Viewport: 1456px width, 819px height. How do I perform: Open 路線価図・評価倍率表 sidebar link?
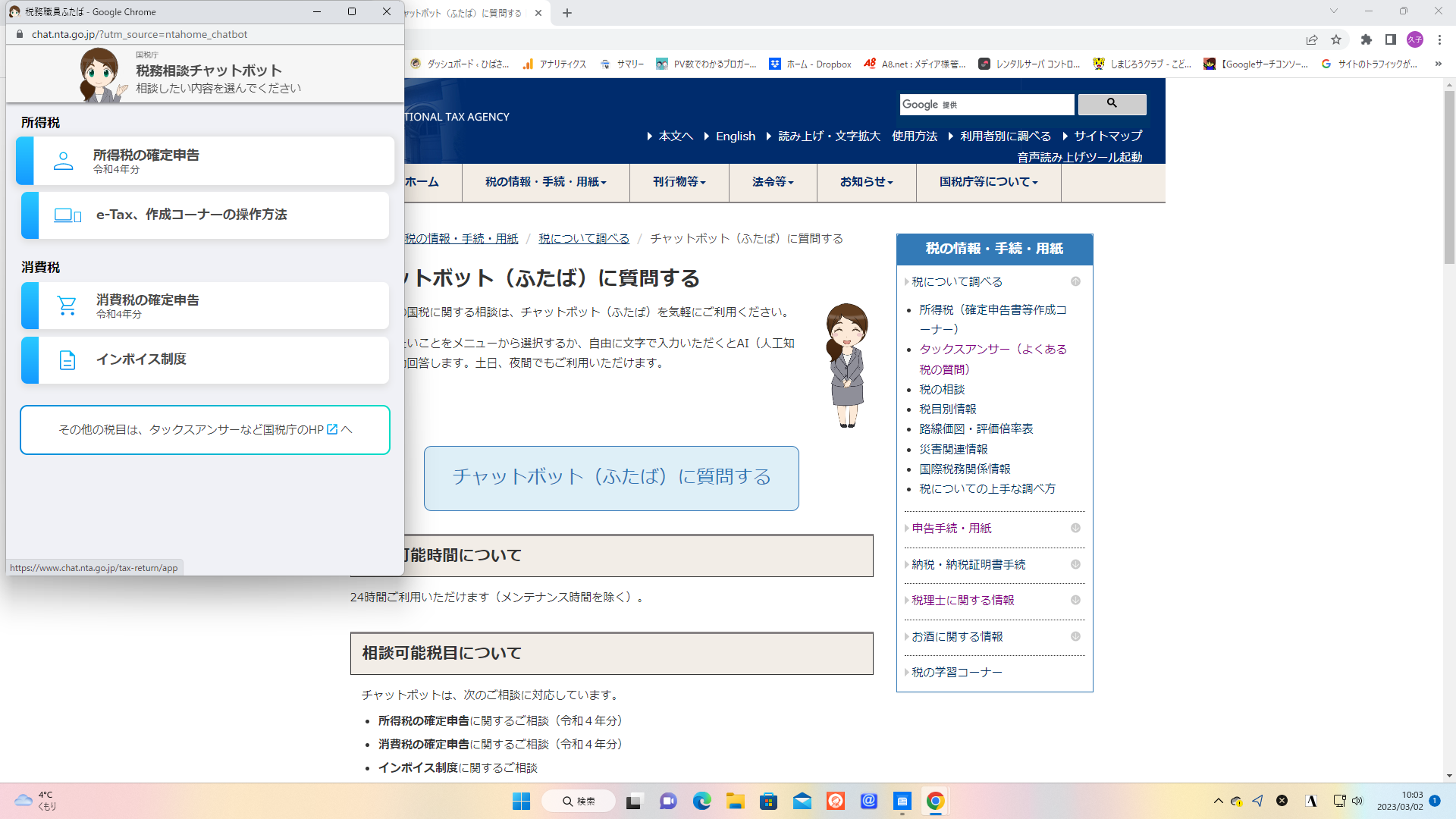pos(976,429)
